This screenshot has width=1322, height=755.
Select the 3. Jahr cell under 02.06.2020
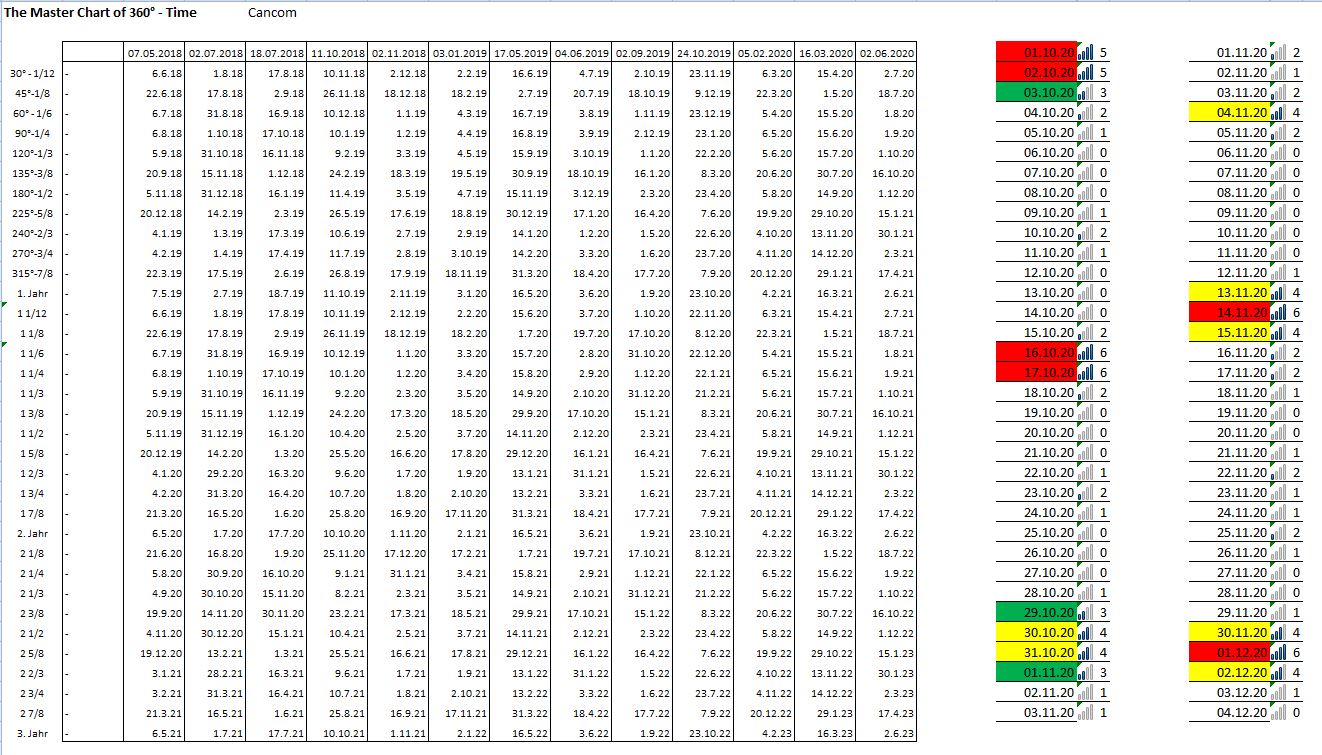click(x=886, y=734)
